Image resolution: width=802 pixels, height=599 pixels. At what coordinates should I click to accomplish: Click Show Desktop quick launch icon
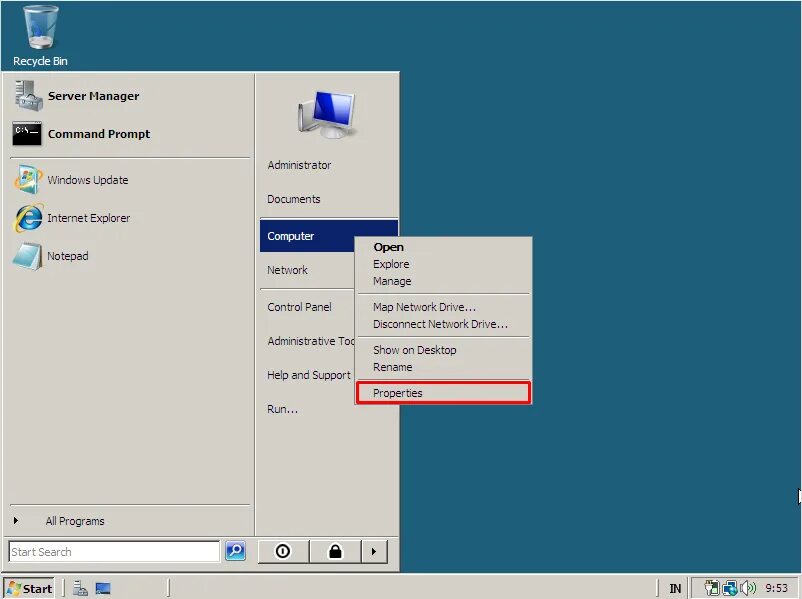coord(103,588)
